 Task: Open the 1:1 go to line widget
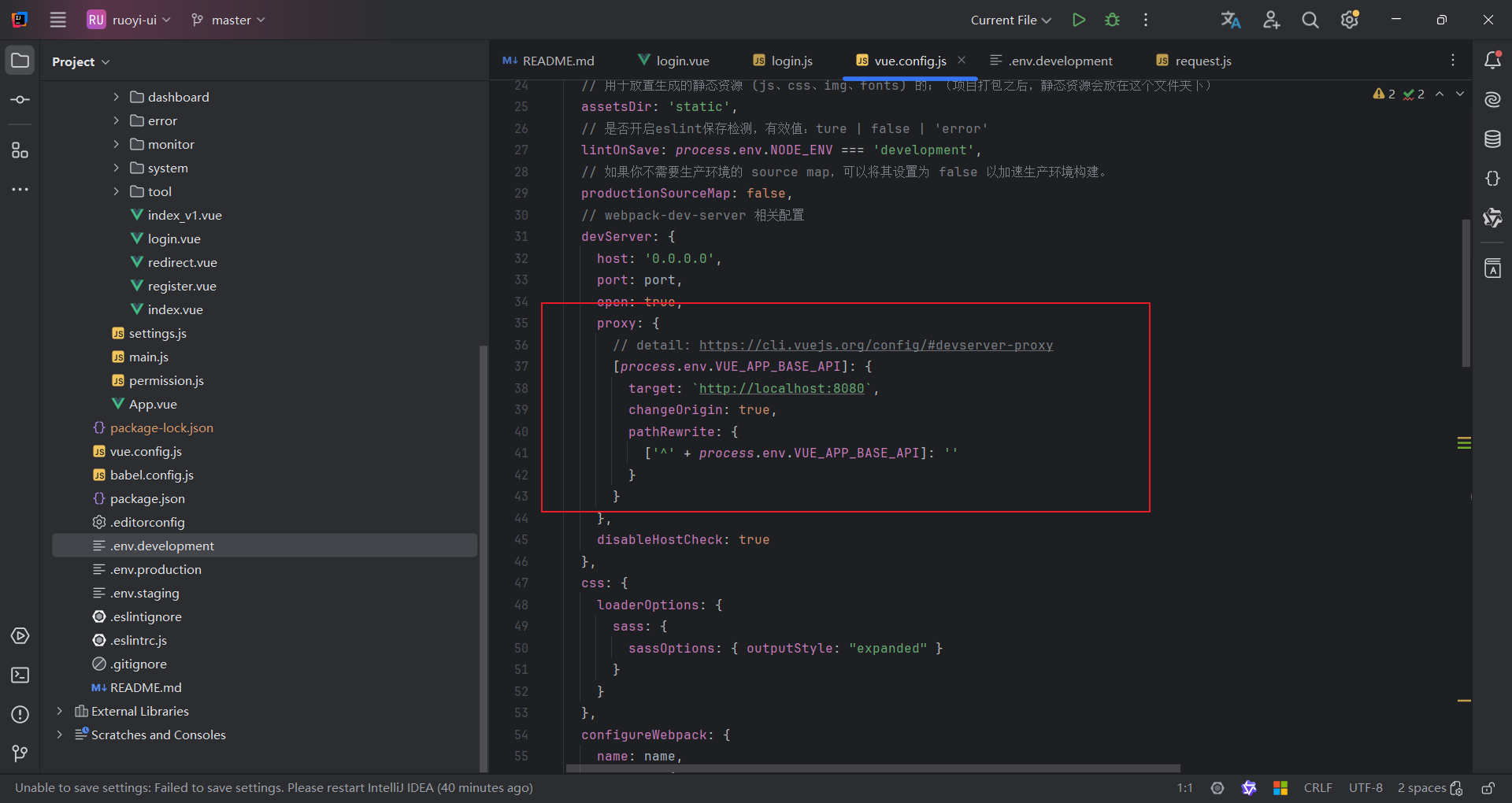click(x=1184, y=788)
